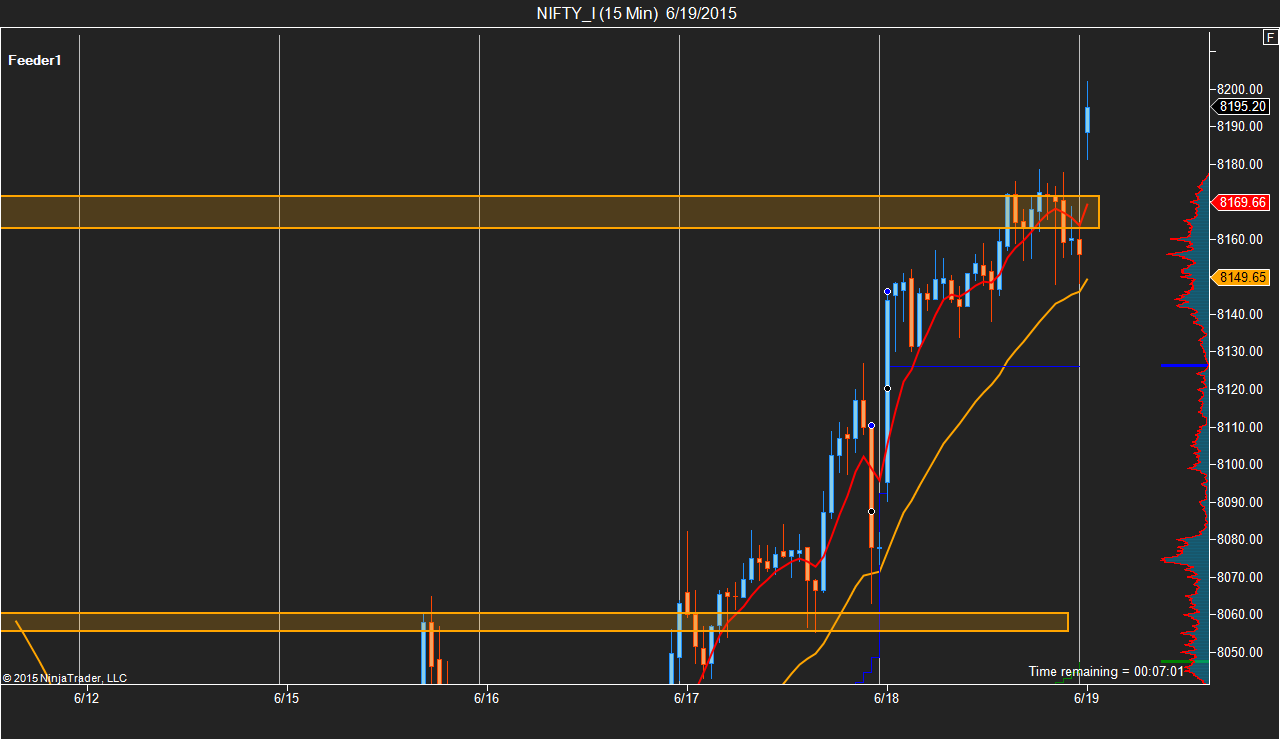Click the chart title NIFTY_I (15 Min)

[596, 13]
